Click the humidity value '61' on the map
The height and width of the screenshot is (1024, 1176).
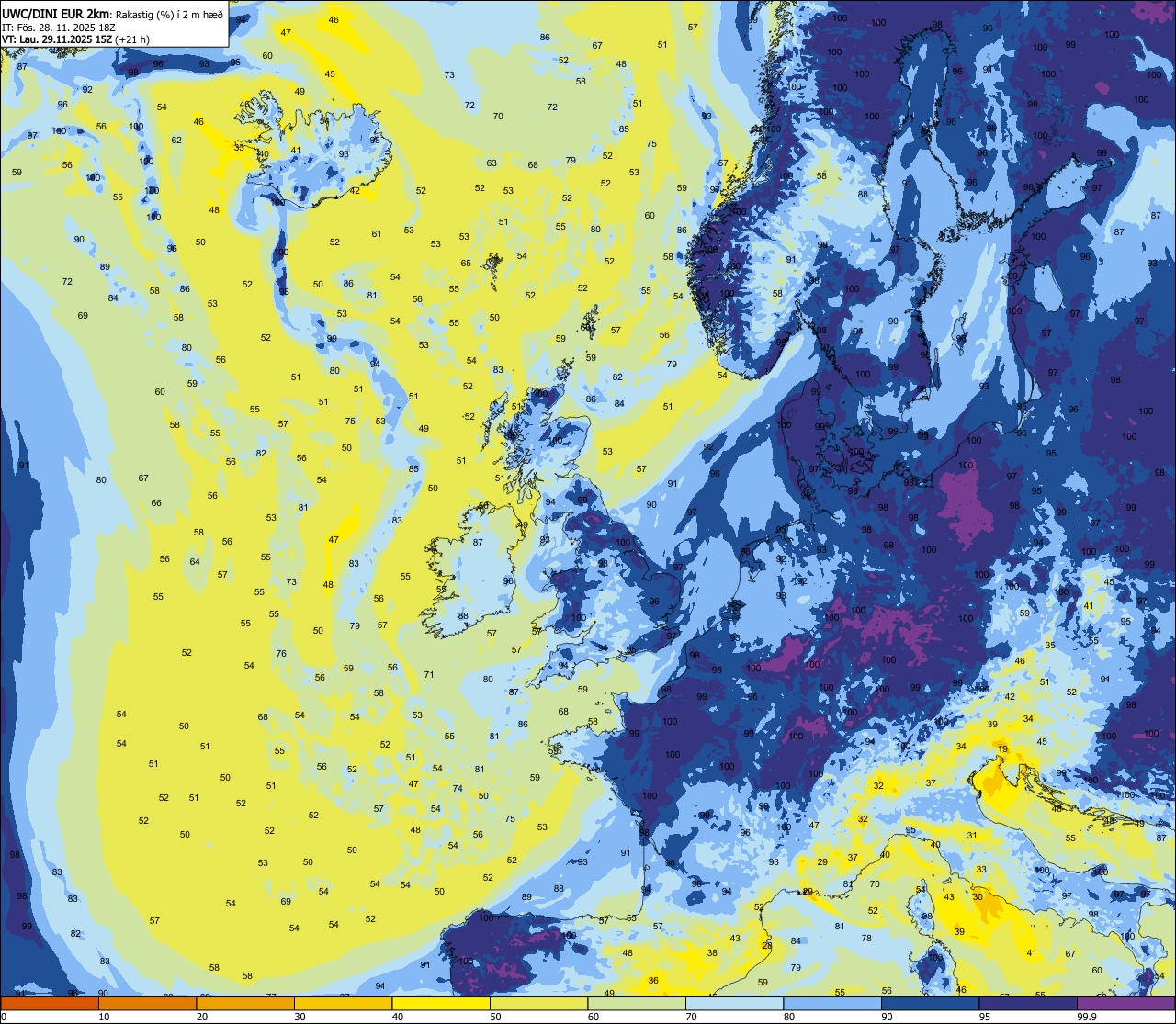coord(377,234)
